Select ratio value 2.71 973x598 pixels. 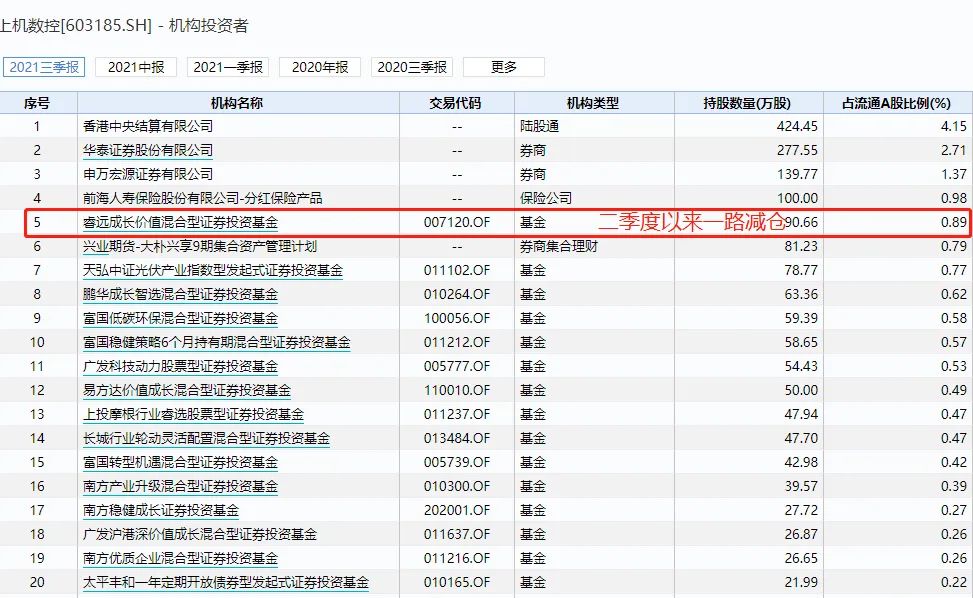pos(954,150)
